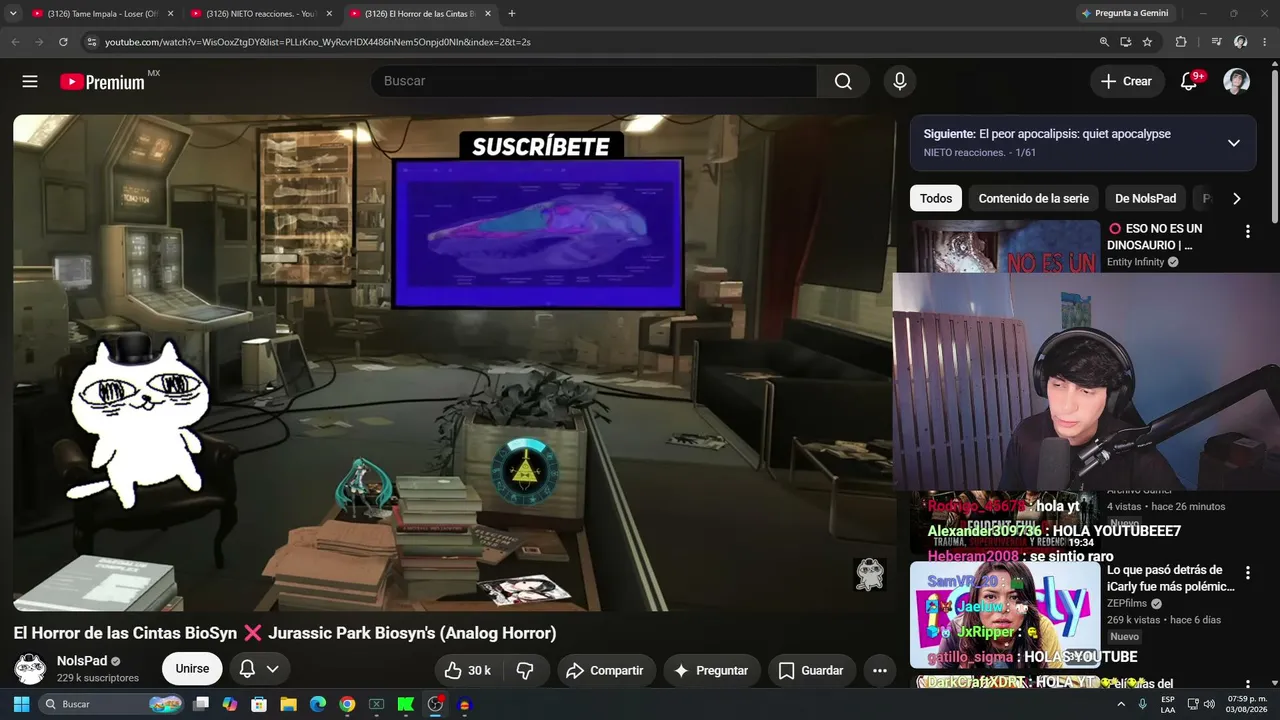Viewport: 1280px width, 720px height.
Task: Click the Chrome address bar URL
Action: 318,42
